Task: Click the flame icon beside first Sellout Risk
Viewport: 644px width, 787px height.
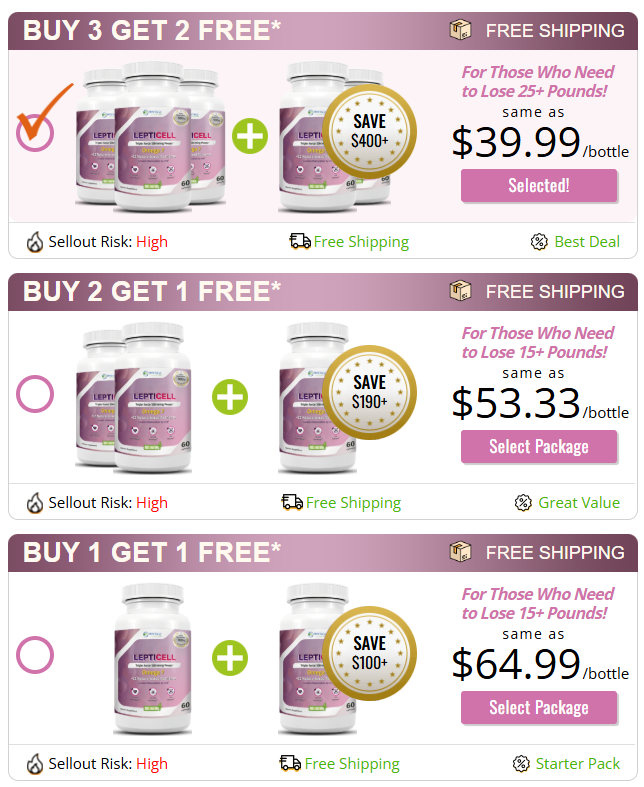Action: point(35,242)
